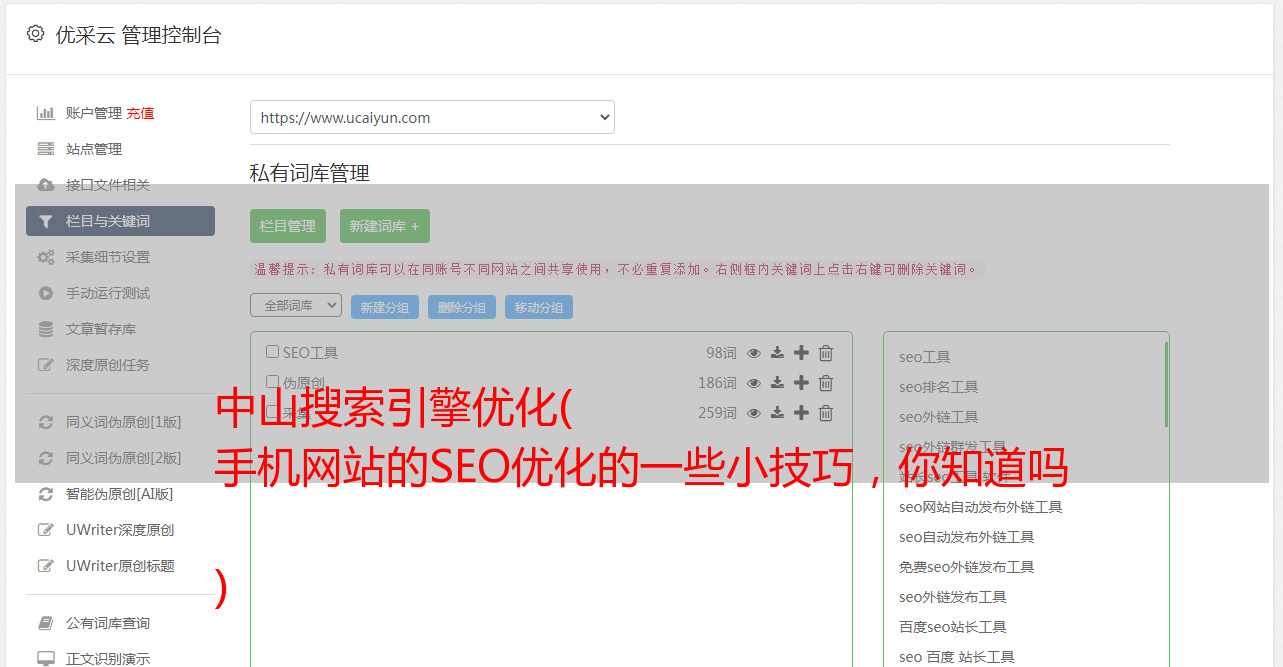
Task: Click the eye icon in the 259词 row
Action: click(x=754, y=413)
